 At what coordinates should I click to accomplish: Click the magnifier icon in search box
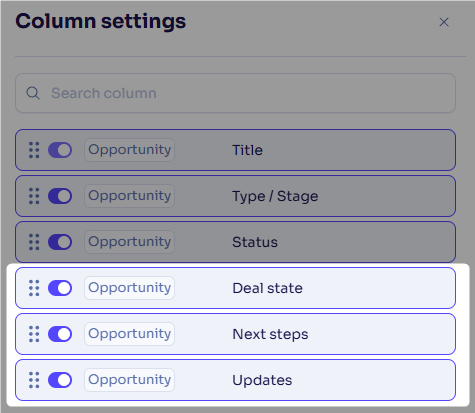(33, 93)
